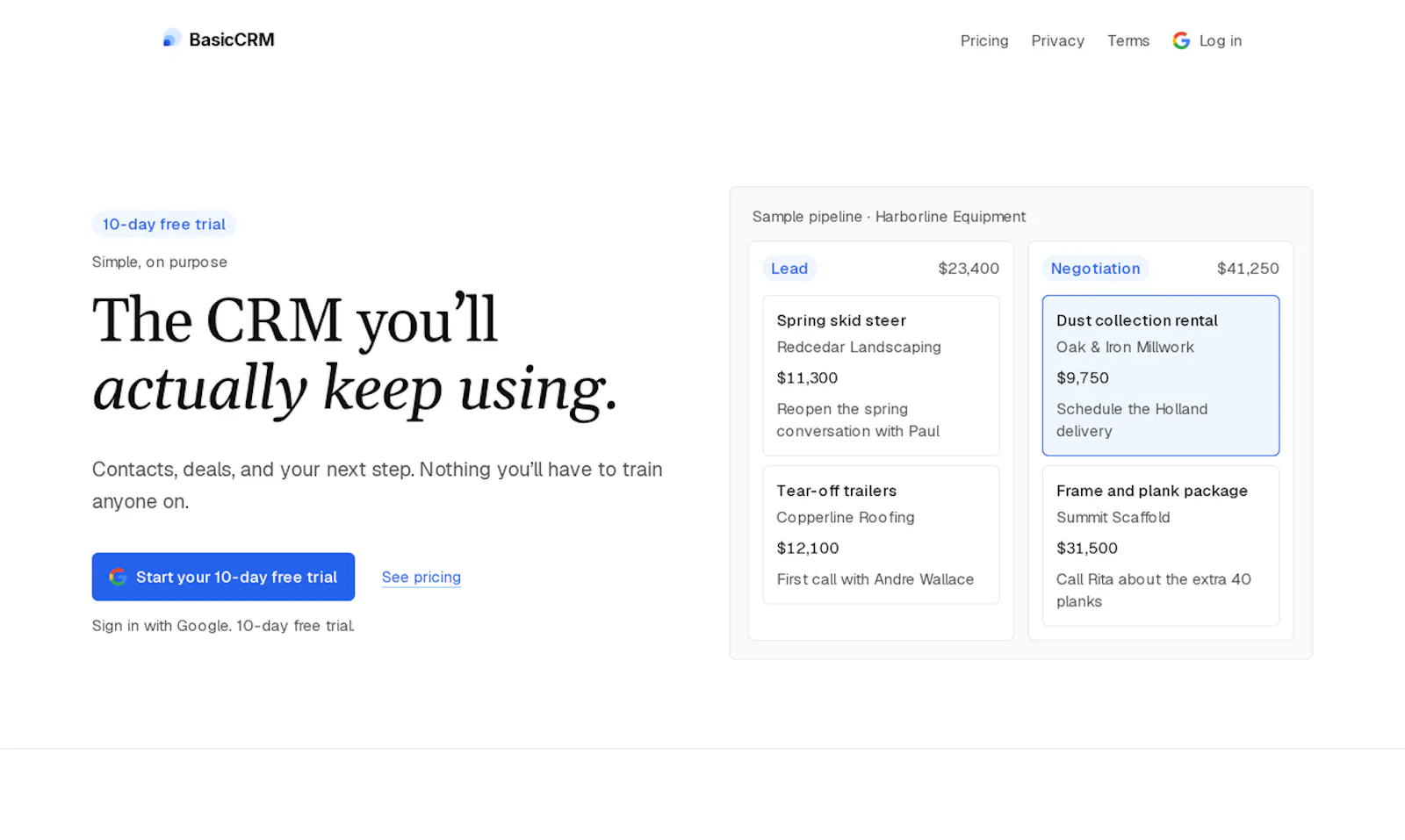Screen dimensions: 1405x840
Task: Click Copperline Roofing company name
Action: (846, 517)
